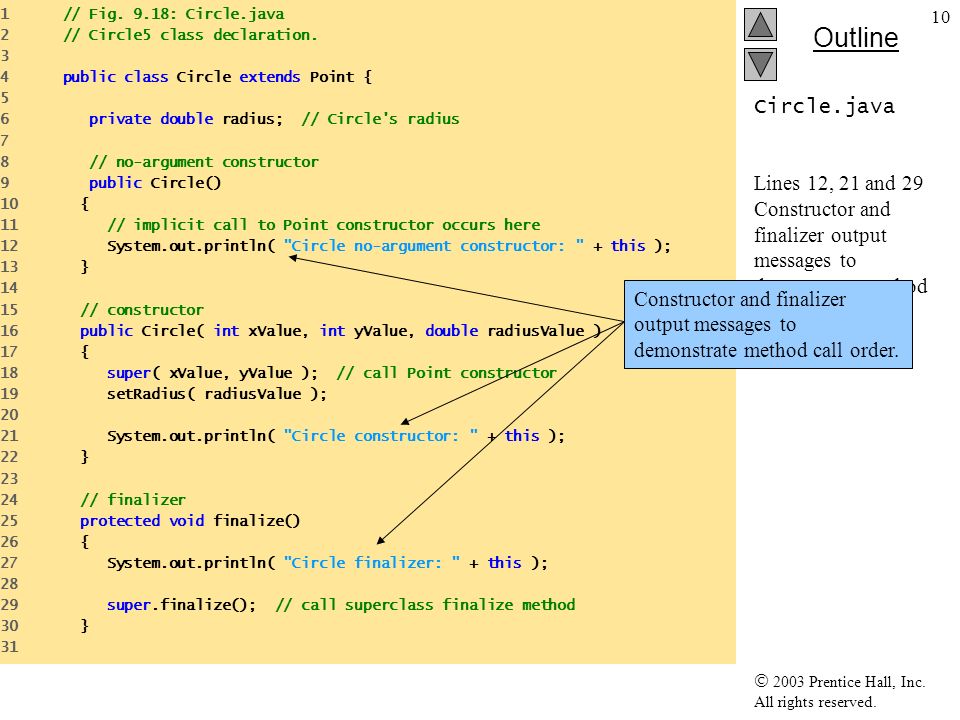Click the 'super( xValue, yValue );' statement

click(212, 373)
